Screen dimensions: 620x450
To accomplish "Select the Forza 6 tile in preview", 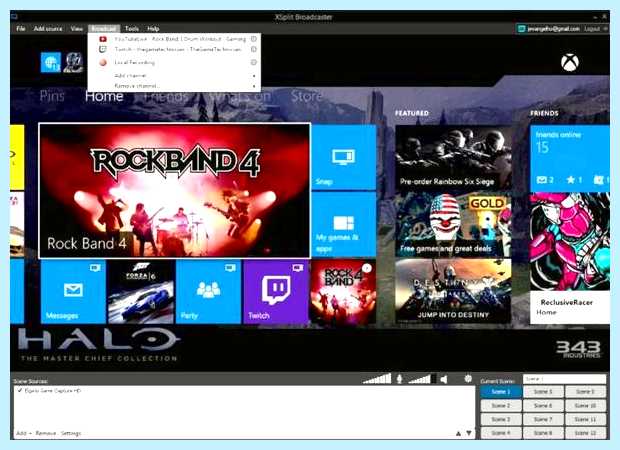I will 141,292.
